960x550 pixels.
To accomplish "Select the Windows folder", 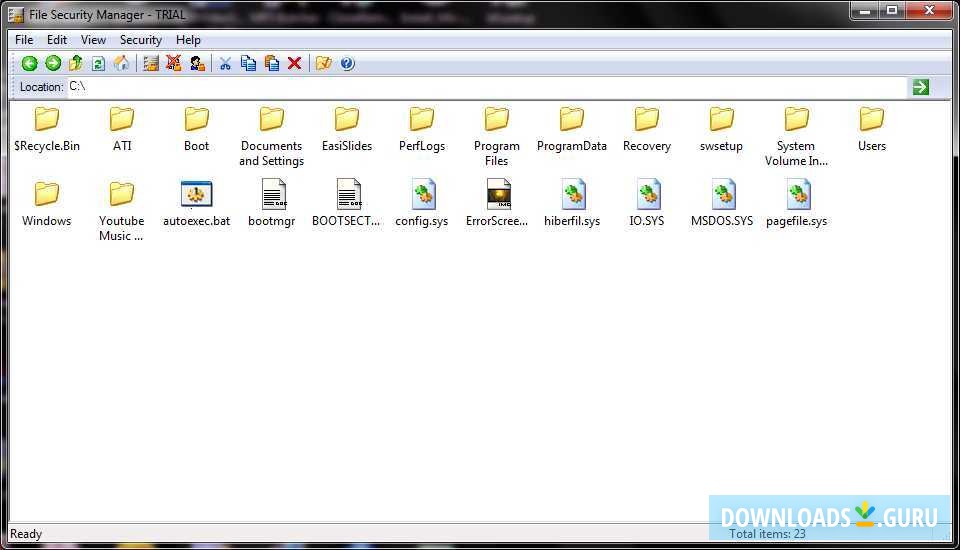I will point(47,204).
